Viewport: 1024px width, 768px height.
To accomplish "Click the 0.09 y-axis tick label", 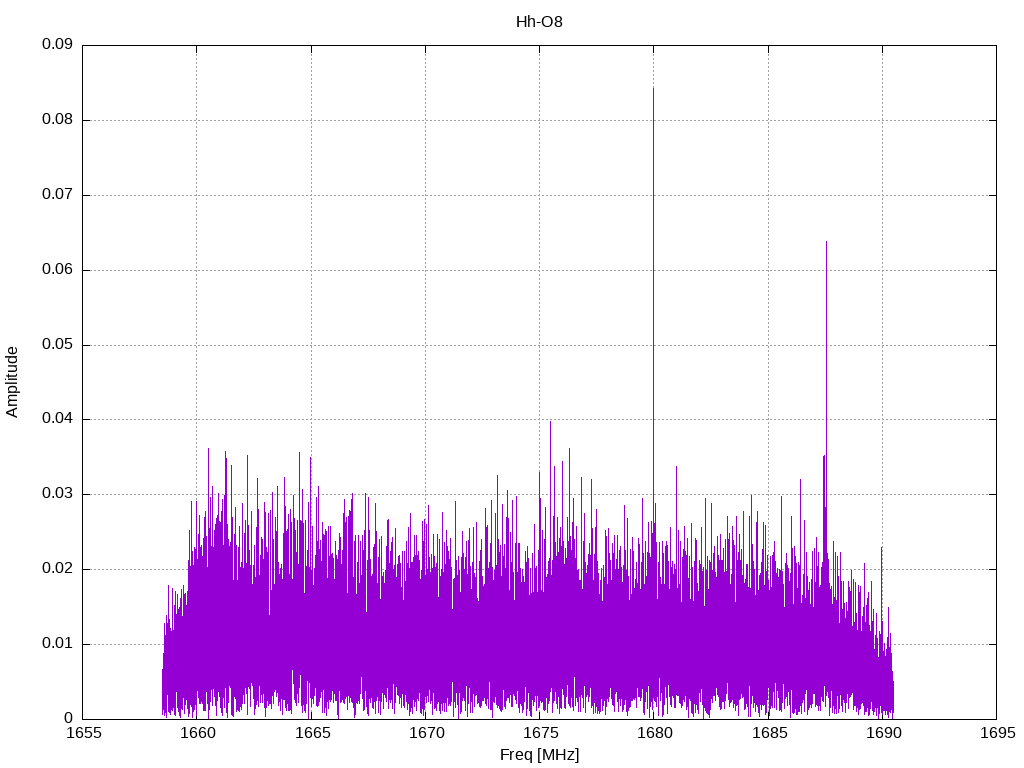I will [x=57, y=45].
